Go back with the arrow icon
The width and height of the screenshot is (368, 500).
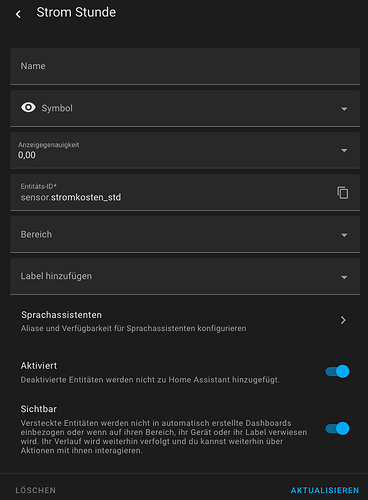18,14
